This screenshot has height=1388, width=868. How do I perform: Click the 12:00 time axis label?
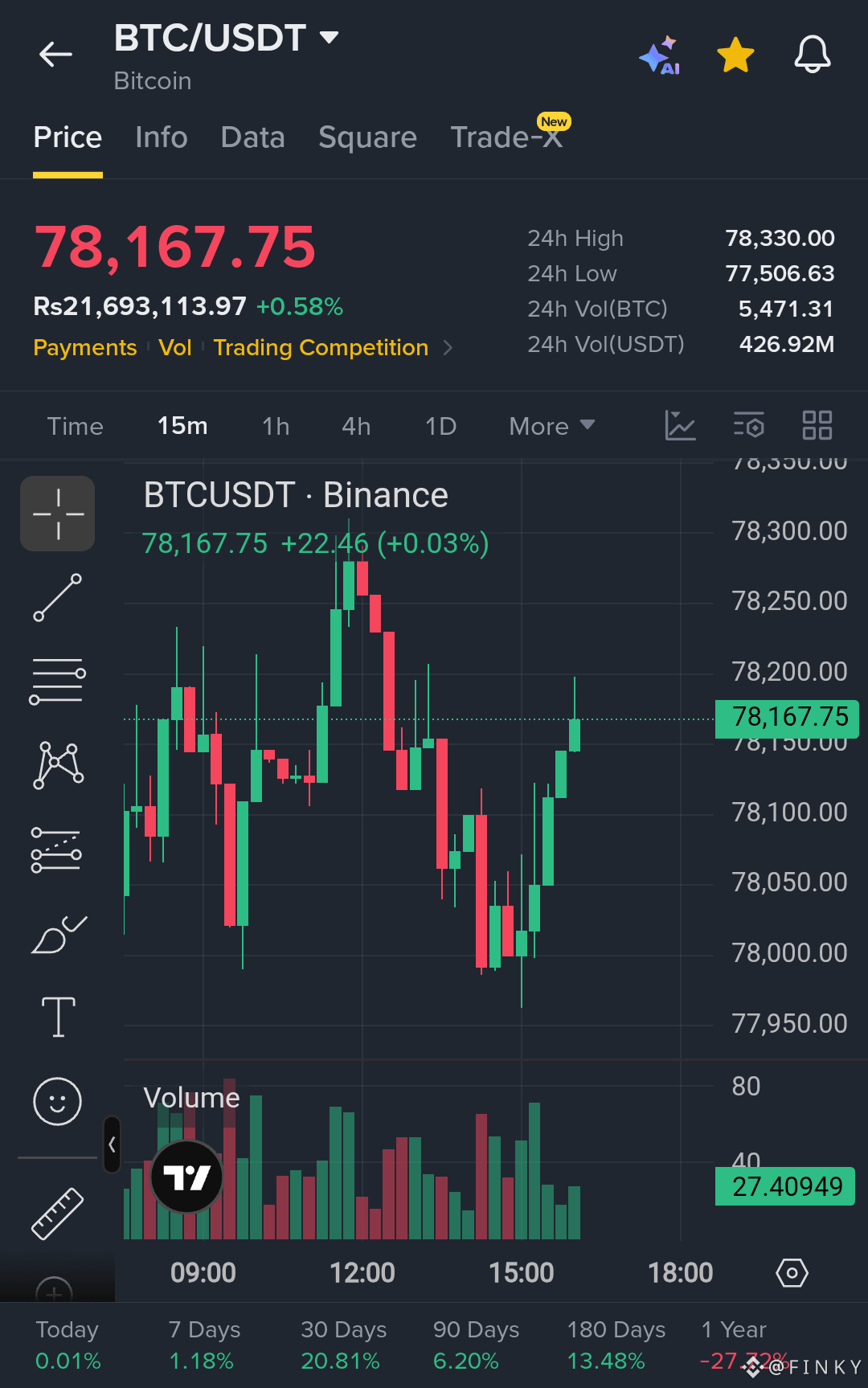[362, 1273]
